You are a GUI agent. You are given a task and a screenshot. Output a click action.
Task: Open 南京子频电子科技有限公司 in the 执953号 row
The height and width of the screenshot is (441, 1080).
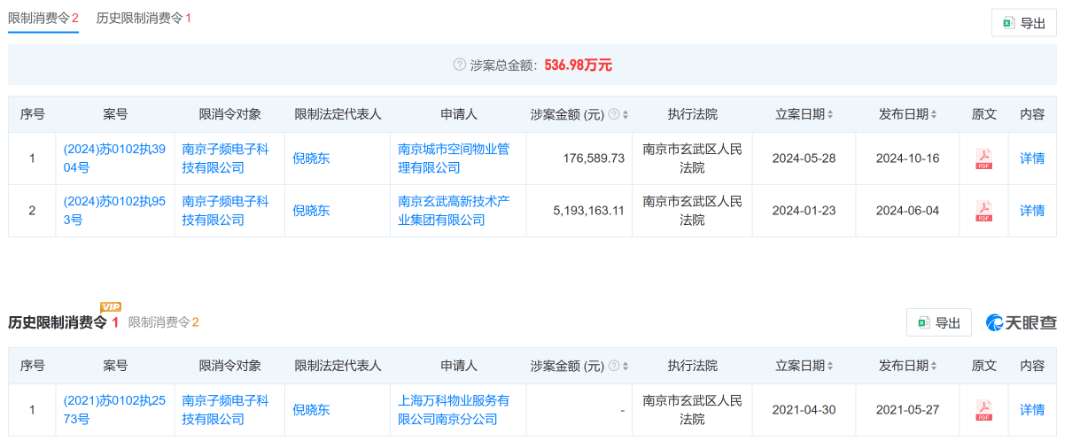coord(225,211)
